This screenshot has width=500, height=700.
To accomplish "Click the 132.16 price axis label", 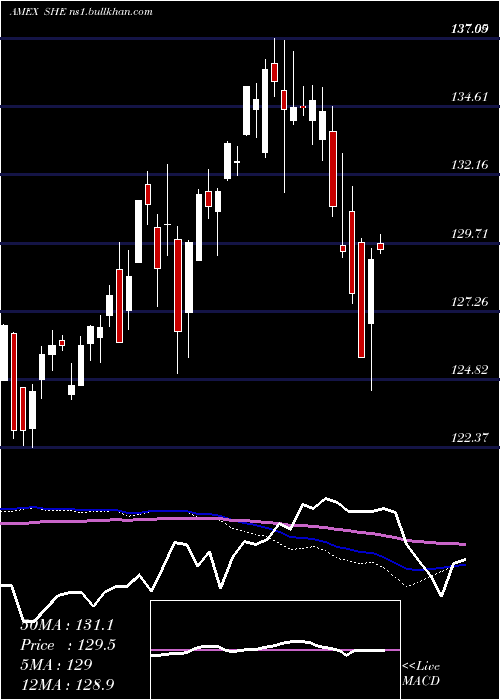I will point(469,165).
